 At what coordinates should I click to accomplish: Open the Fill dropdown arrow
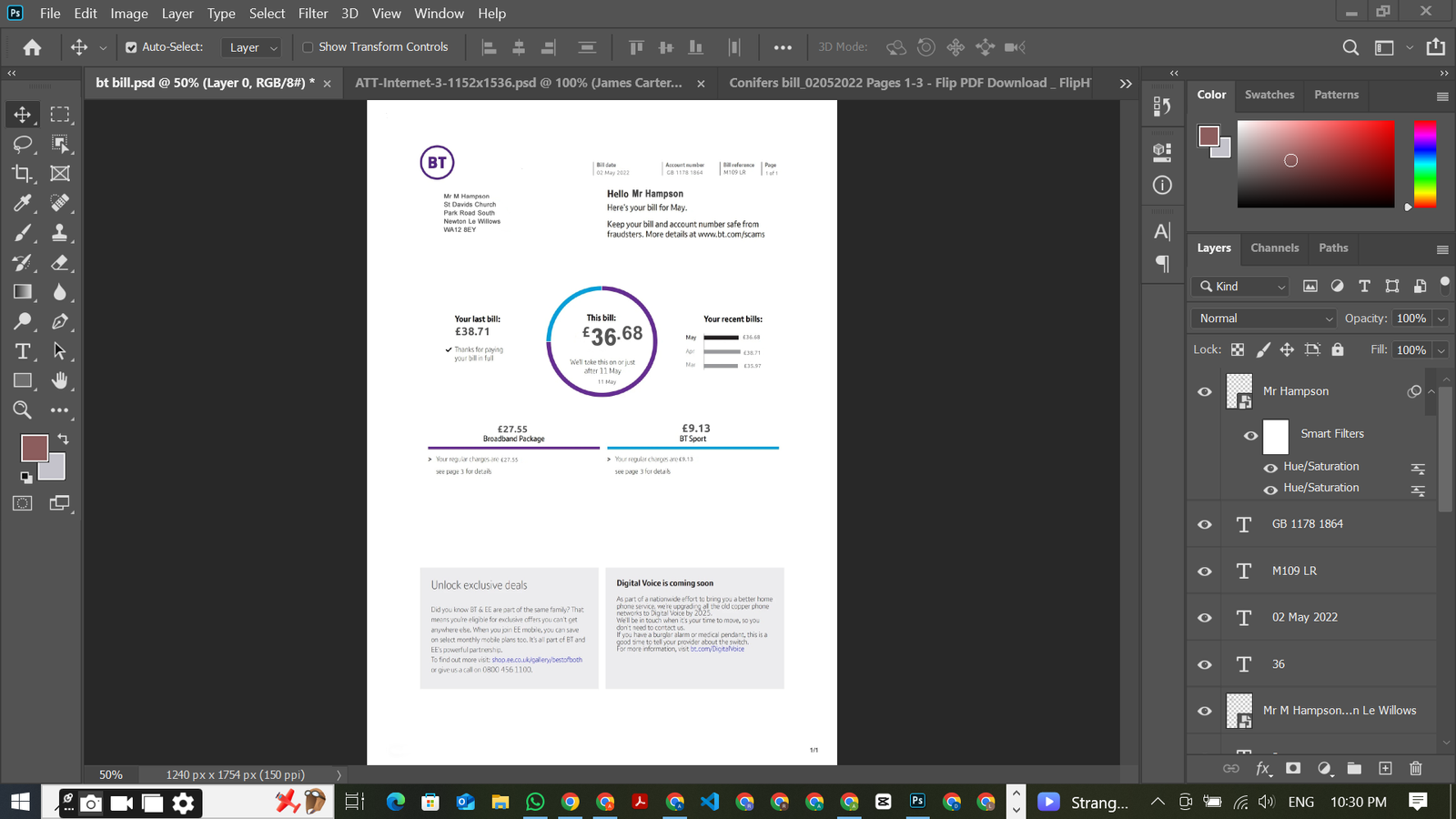click(x=1441, y=350)
